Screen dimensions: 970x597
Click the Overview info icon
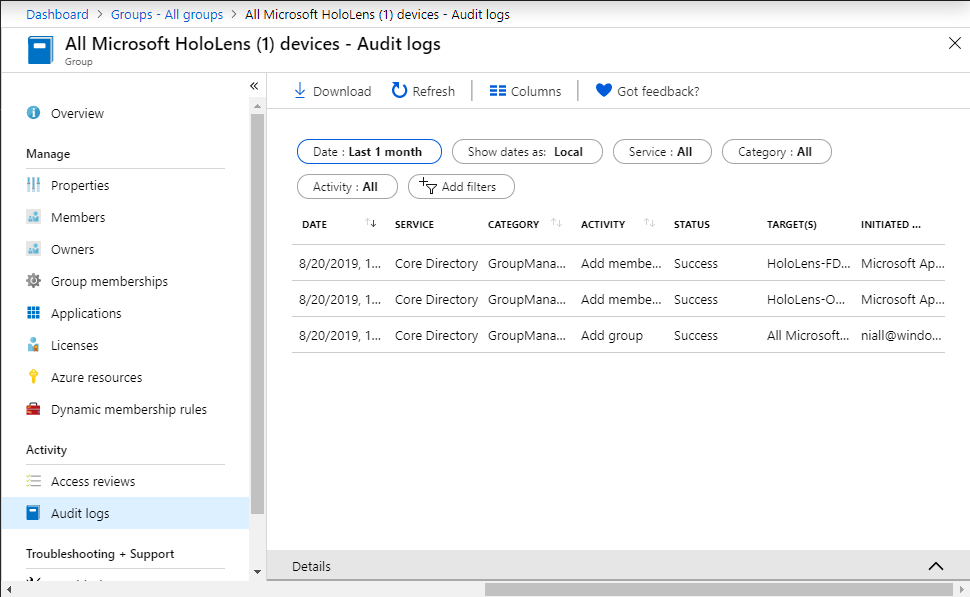[x=33, y=113]
